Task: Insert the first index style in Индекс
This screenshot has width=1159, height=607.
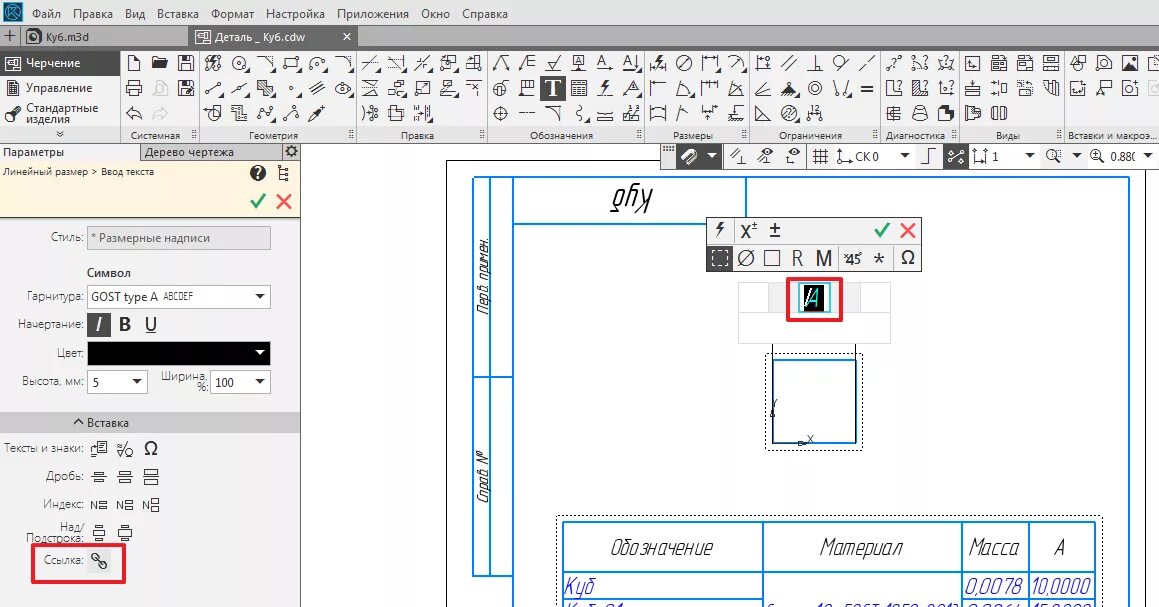Action: [x=99, y=505]
